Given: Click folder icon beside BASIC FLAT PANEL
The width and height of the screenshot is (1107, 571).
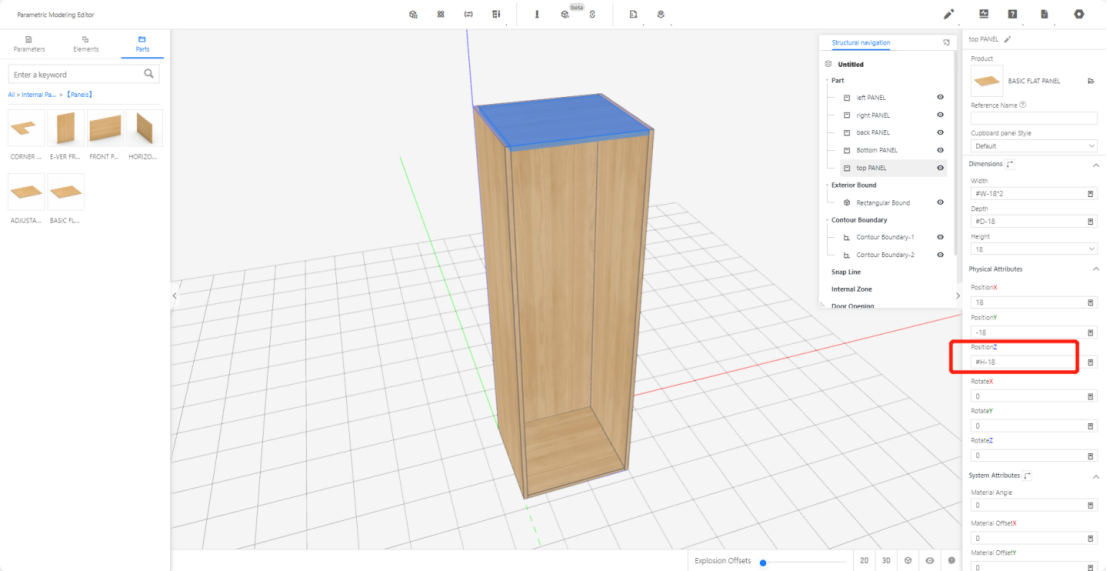Looking at the screenshot, I should pos(1091,80).
